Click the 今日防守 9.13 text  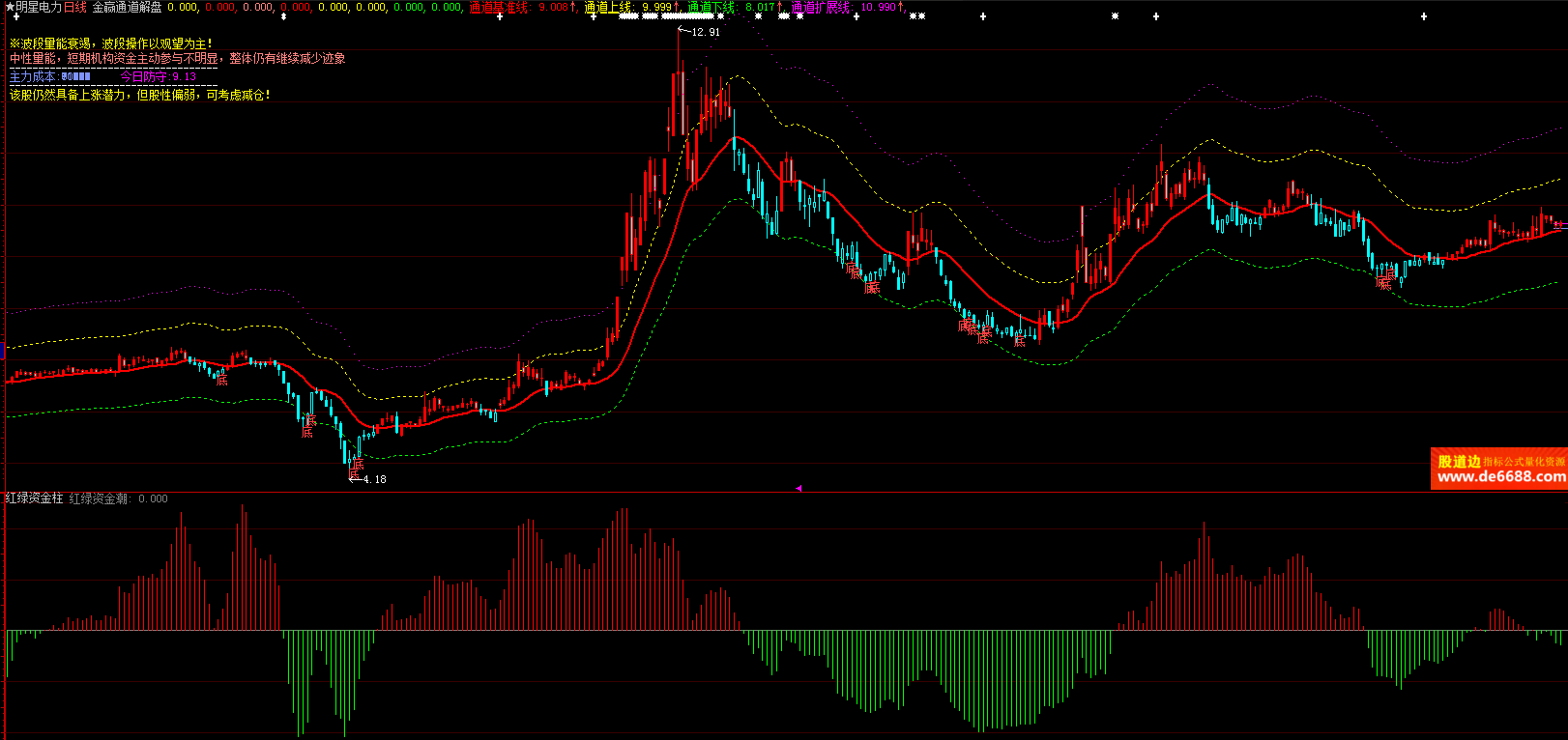pyautogui.click(x=158, y=77)
